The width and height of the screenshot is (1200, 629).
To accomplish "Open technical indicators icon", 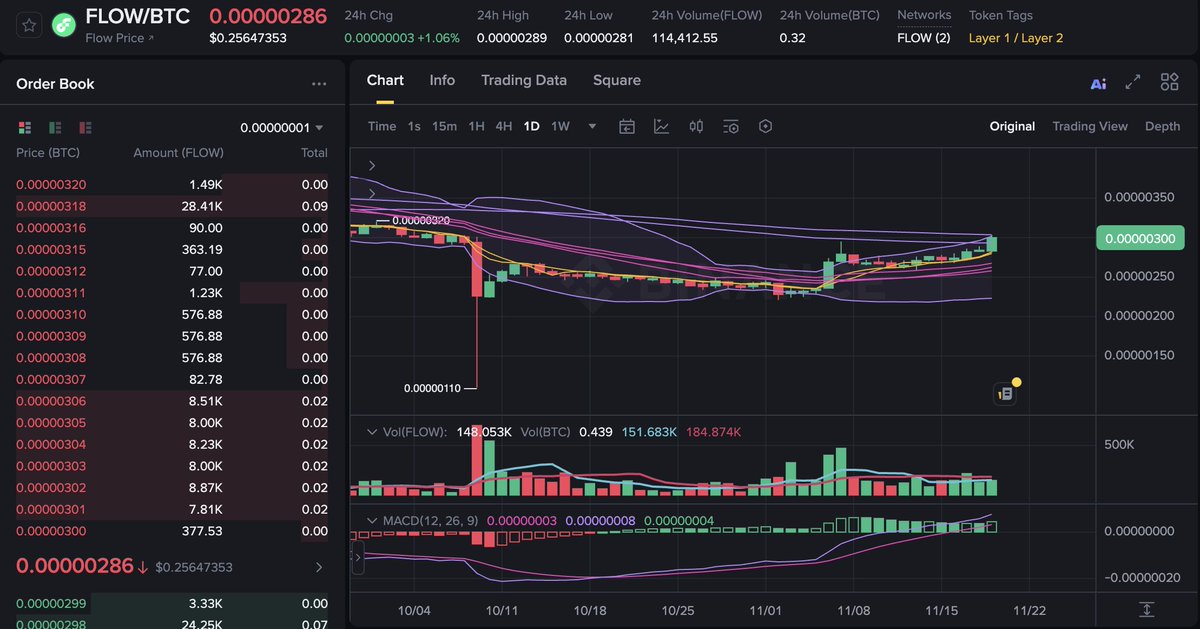I will (661, 126).
